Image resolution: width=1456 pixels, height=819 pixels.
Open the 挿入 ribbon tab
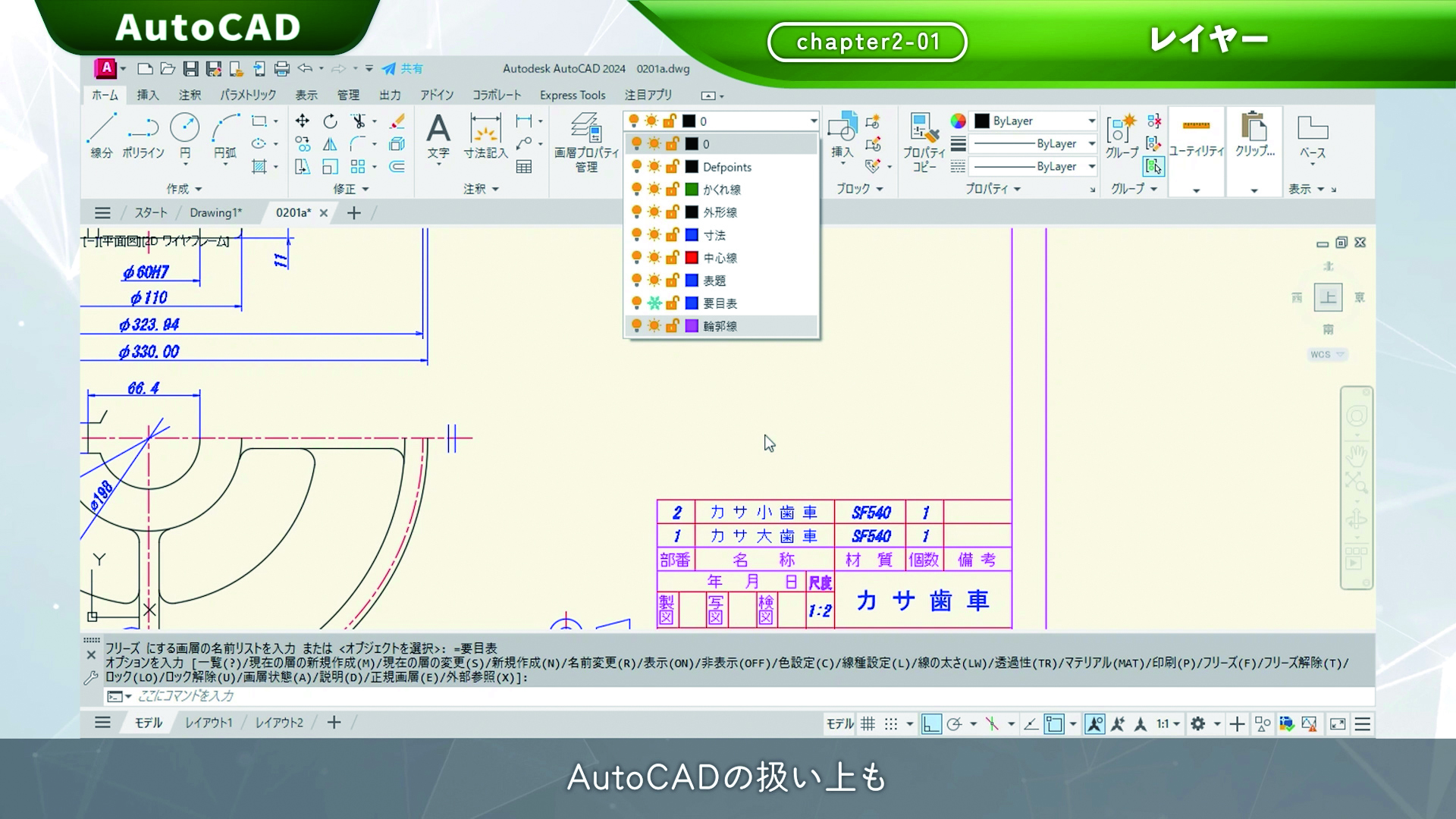[147, 95]
